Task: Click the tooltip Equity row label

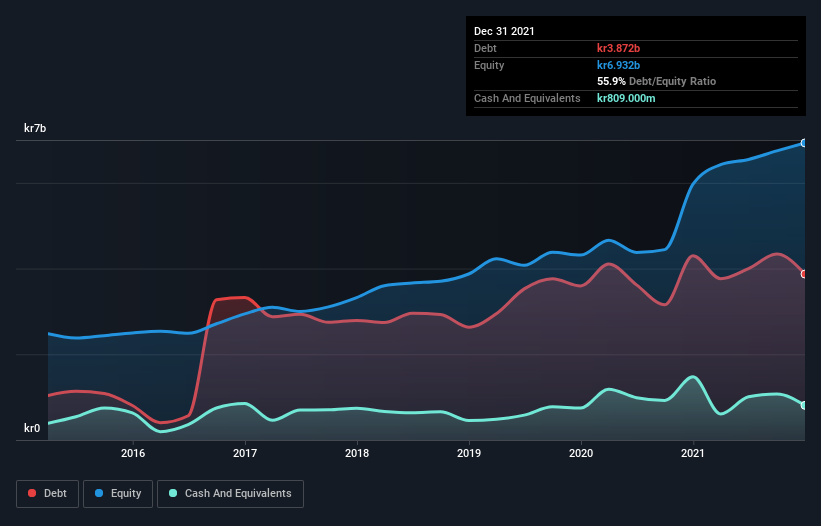Action: tap(489, 65)
